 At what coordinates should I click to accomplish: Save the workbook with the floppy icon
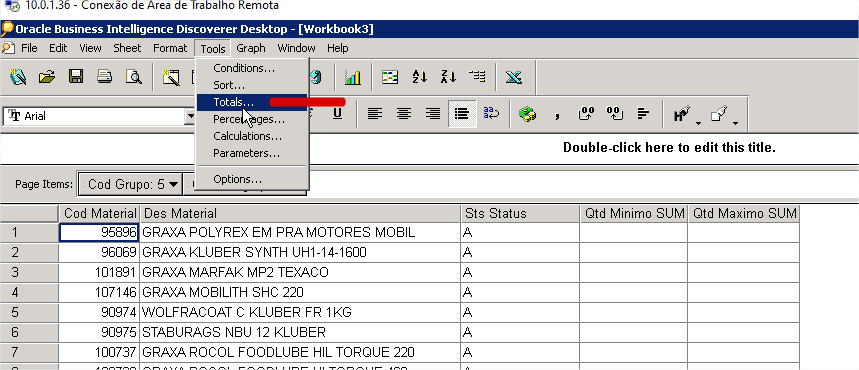coord(76,77)
